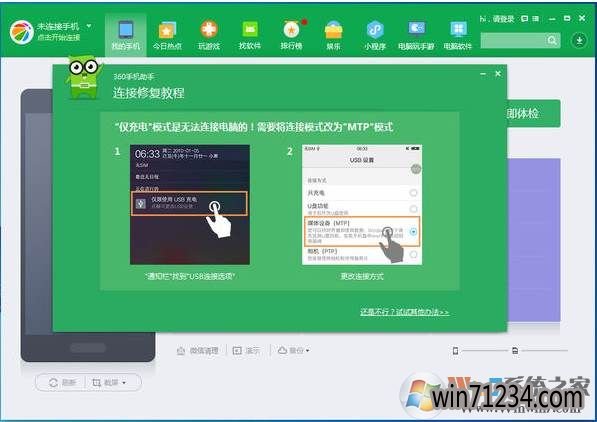Click the SD card icon on the slider
The width and height of the screenshot is (597, 422).
point(515,350)
